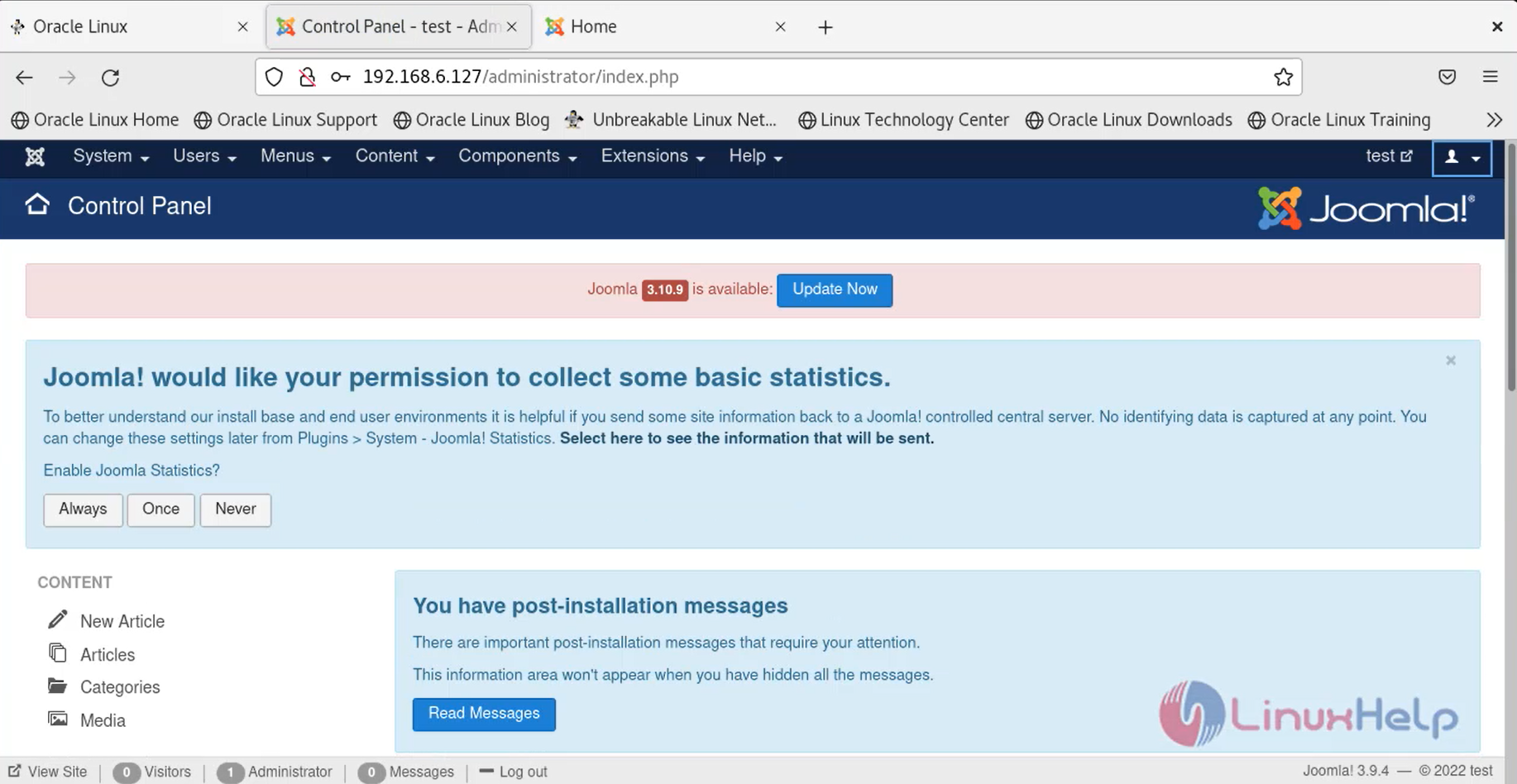Image resolution: width=1517 pixels, height=784 pixels.
Task: Click the Control Panel home icon
Action: point(37,204)
